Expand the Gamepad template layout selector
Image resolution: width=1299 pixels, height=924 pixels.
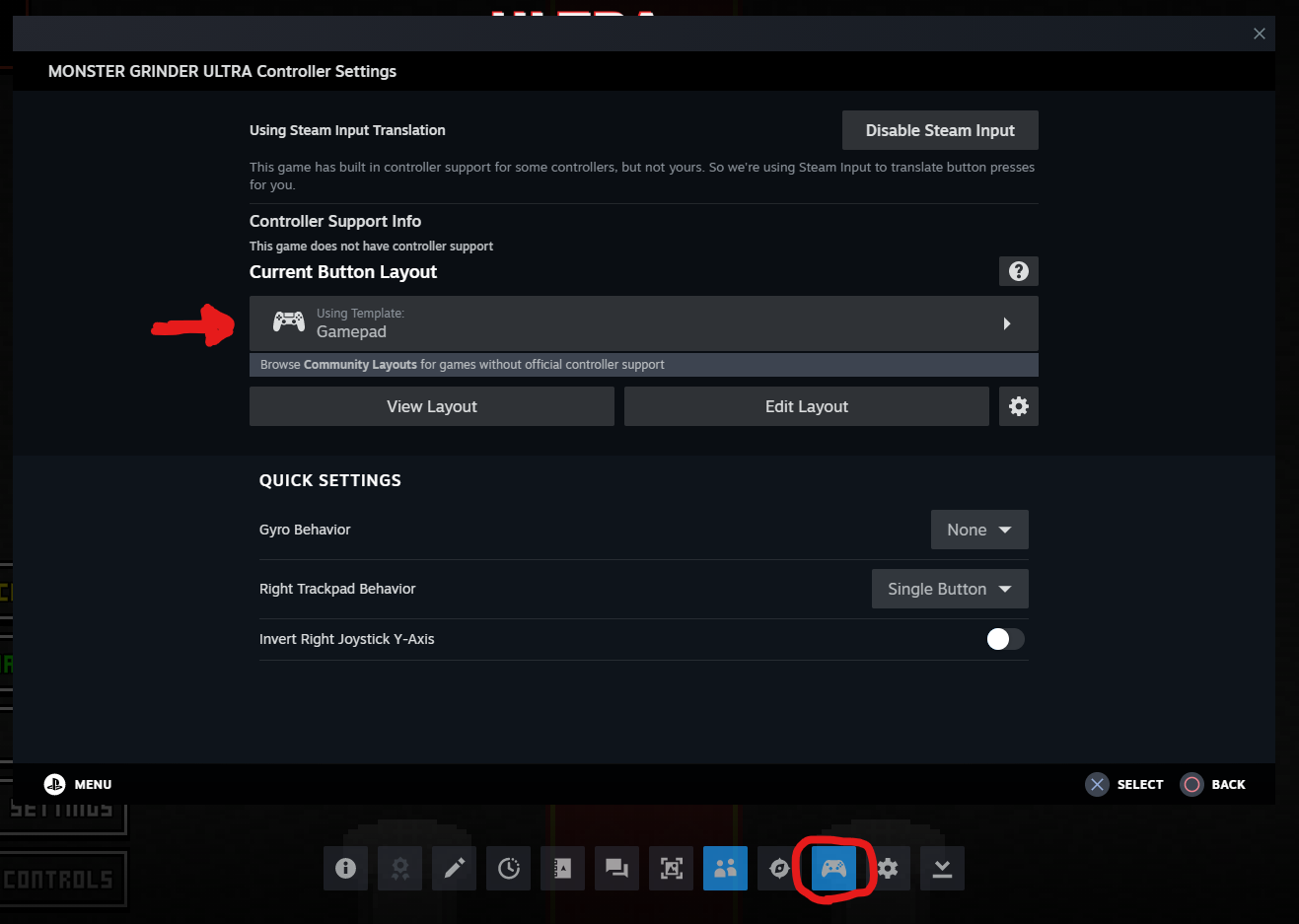(x=644, y=323)
